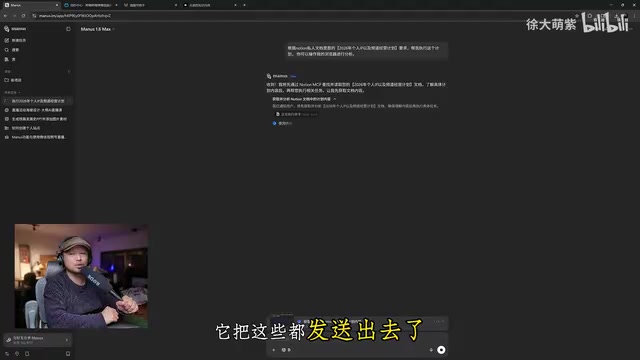Click the manus logo in the sidebar header
This screenshot has height=360, width=640.
coord(15,29)
